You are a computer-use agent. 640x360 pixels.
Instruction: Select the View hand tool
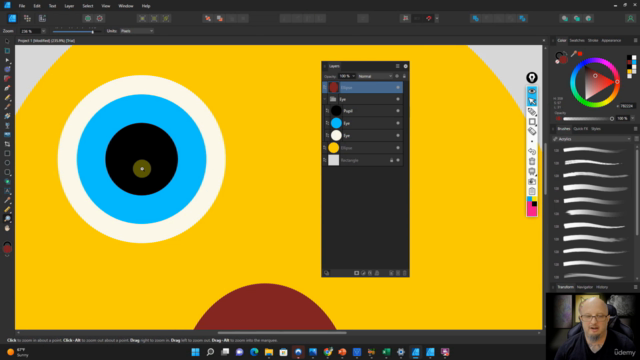coord(7,228)
